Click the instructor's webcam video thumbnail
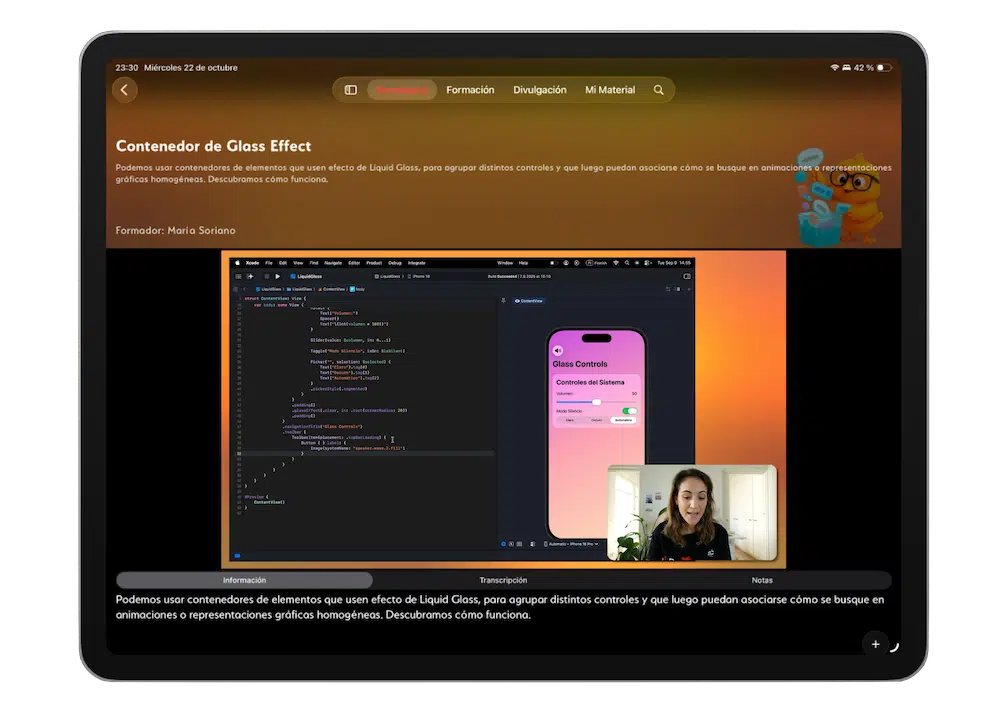997x720 pixels. pyautogui.click(x=692, y=512)
